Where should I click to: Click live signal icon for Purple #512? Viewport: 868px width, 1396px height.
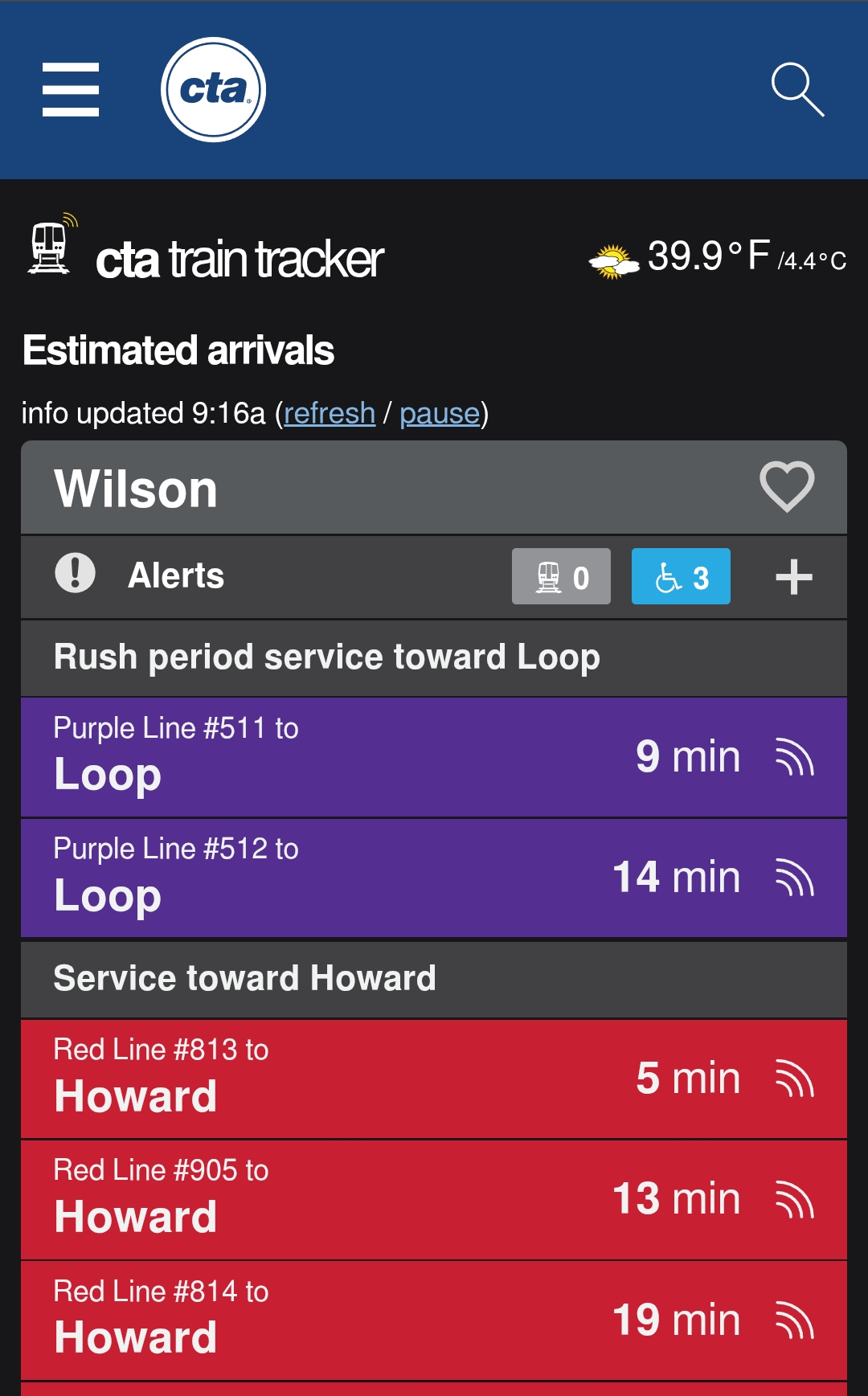click(794, 878)
